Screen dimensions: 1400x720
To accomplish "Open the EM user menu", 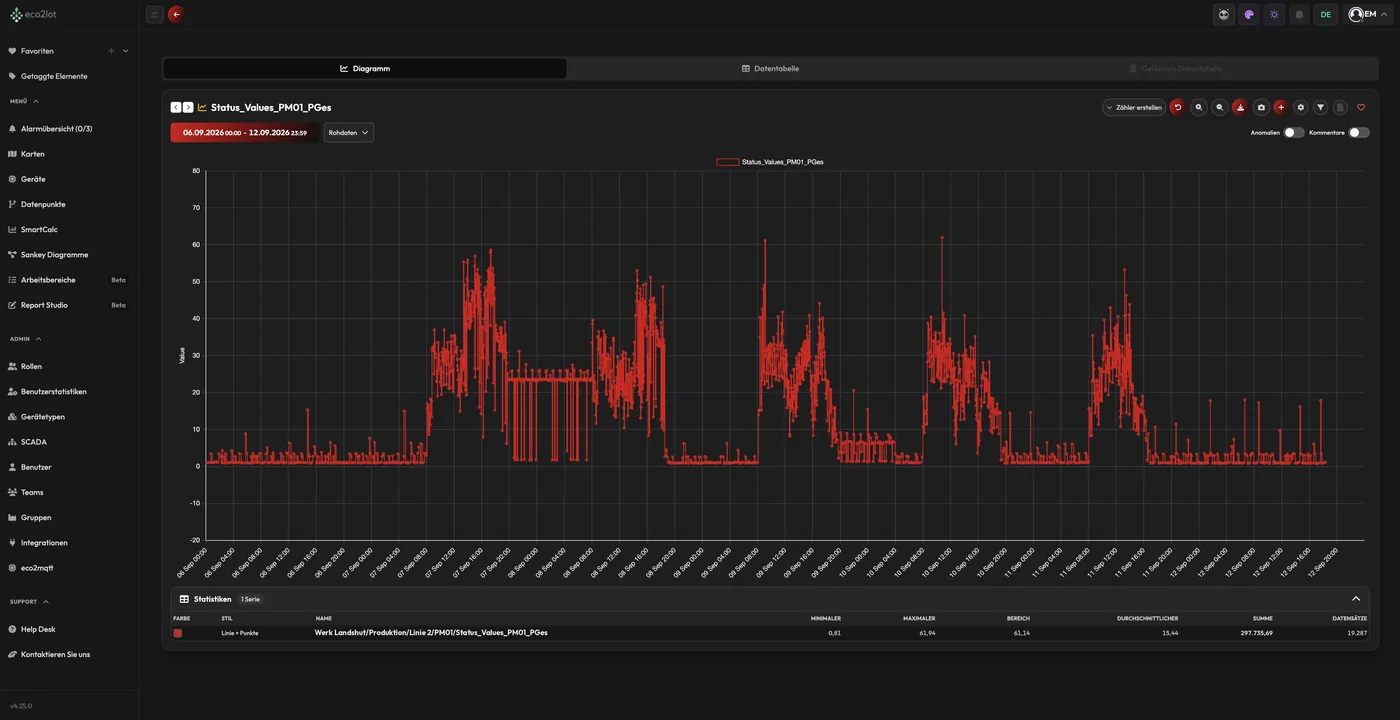I will 1368,14.
